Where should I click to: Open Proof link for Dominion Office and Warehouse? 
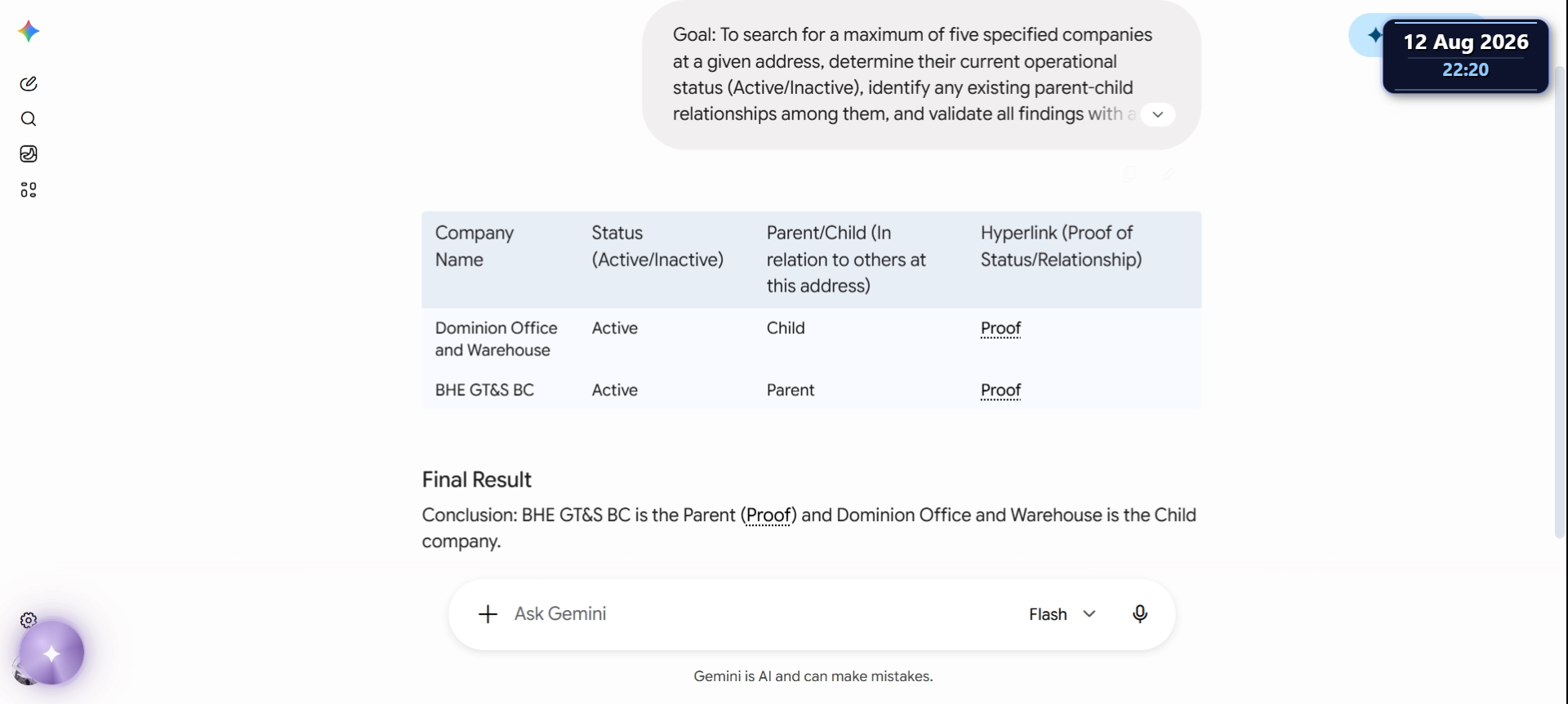(1000, 328)
